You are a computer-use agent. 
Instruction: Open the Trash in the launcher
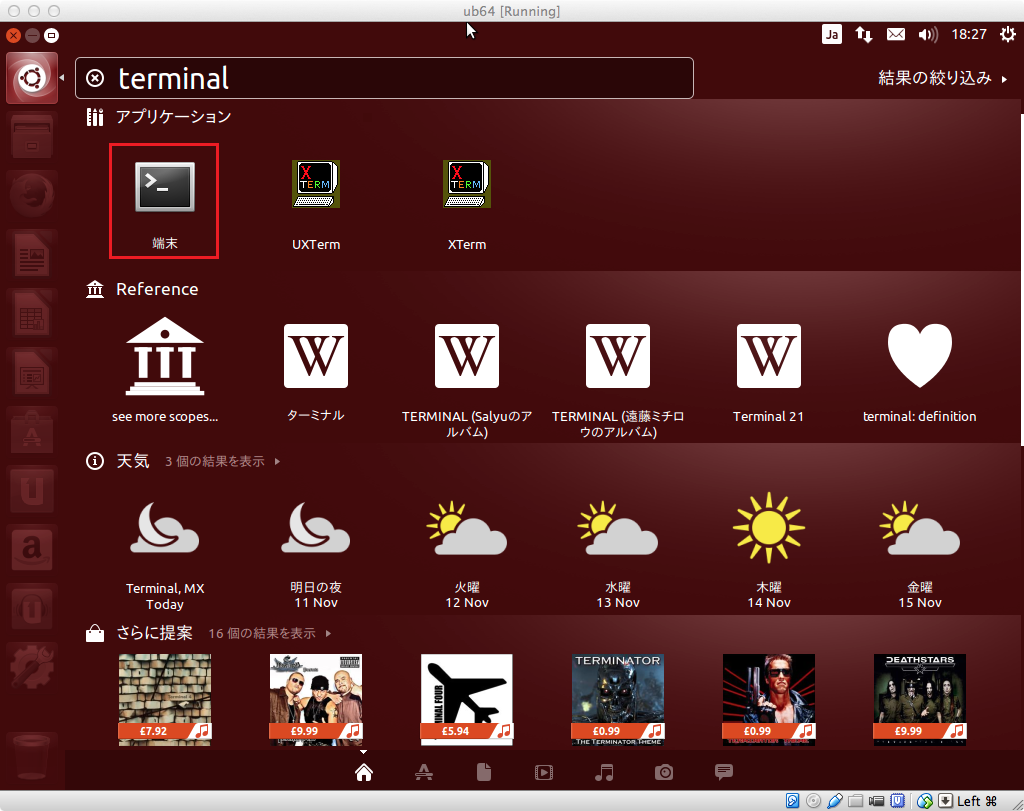tap(32, 757)
